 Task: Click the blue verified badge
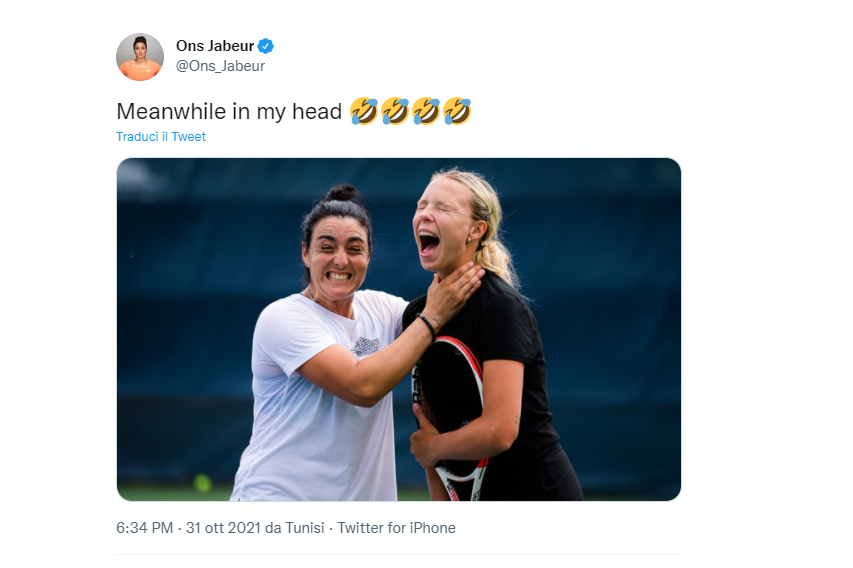click(266, 46)
